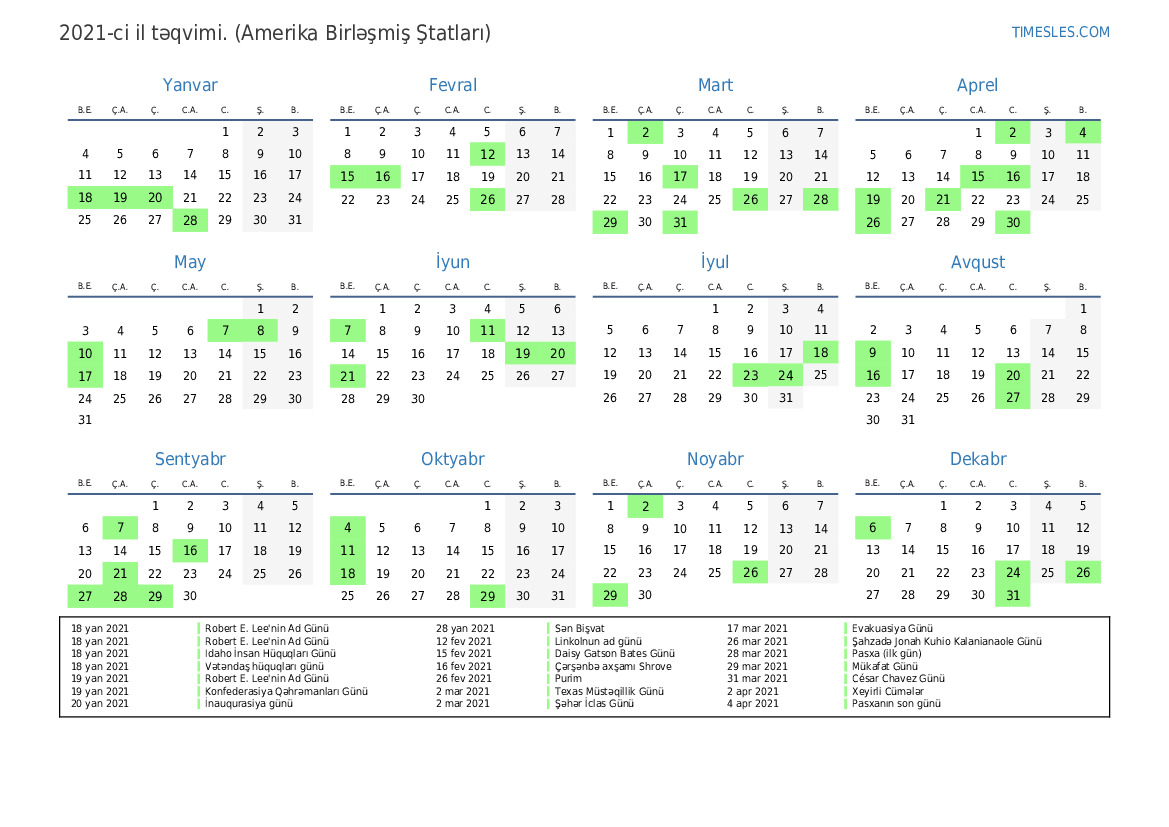Click highlighted day 17 in Mart

[x=680, y=176]
